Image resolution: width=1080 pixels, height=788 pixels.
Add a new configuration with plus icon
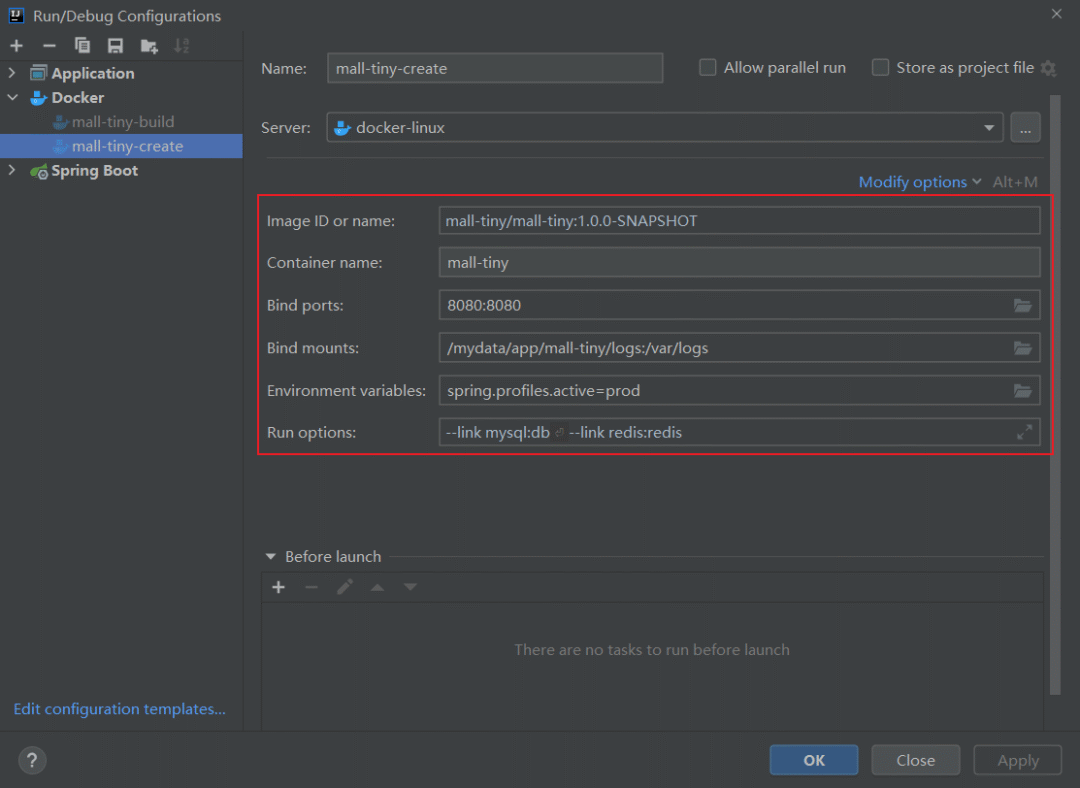(x=17, y=46)
